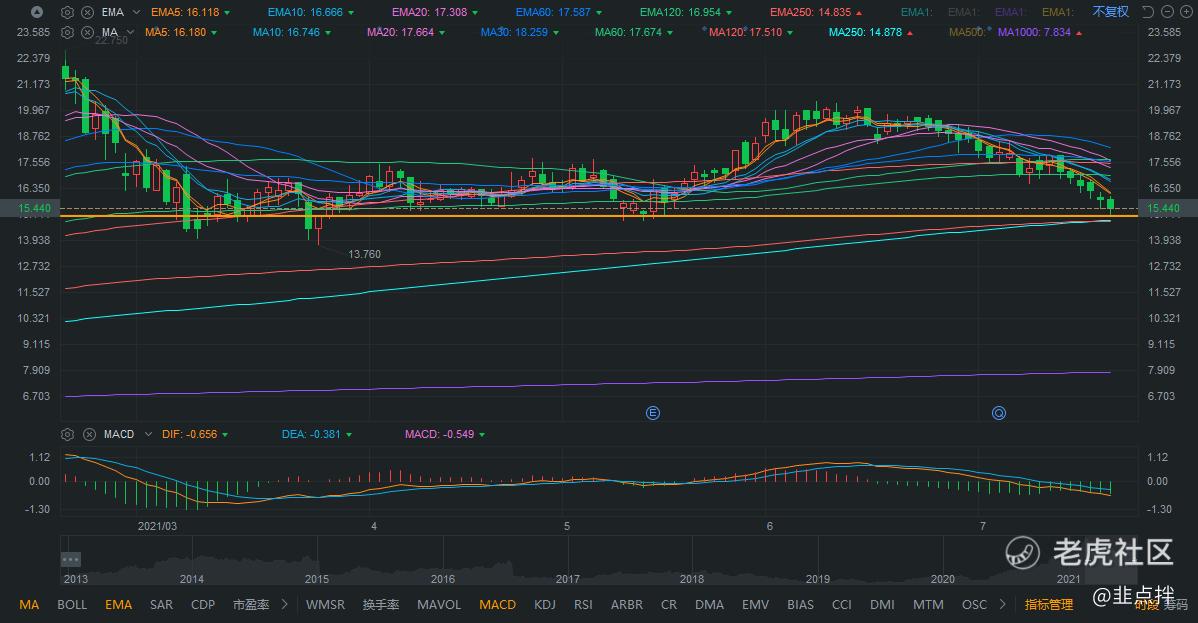
Task: Select the MA main indicator tab
Action: pos(29,605)
